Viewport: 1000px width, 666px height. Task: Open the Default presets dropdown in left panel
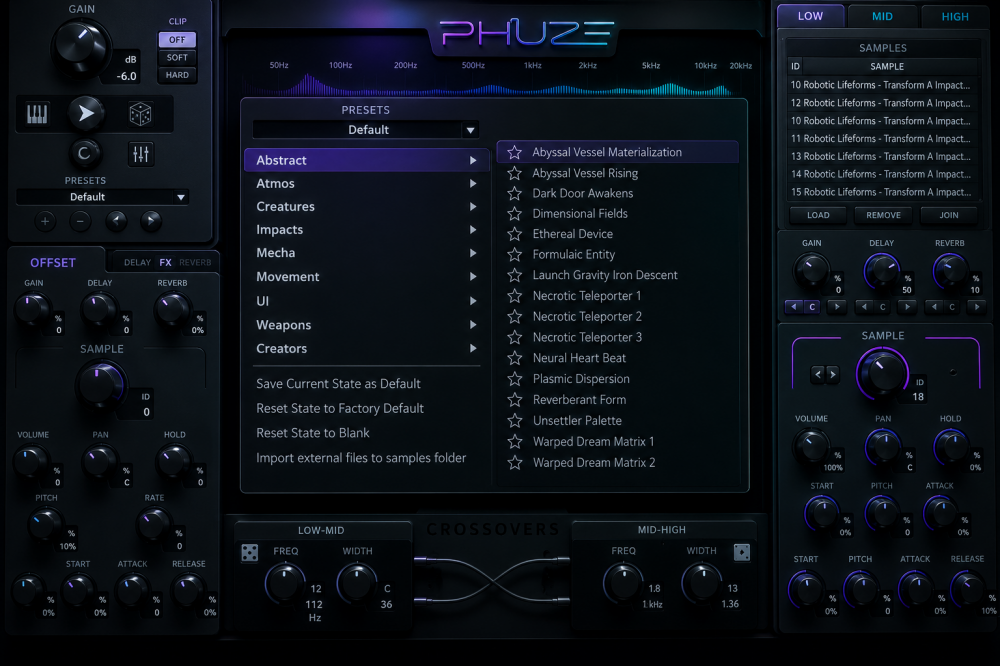point(103,197)
